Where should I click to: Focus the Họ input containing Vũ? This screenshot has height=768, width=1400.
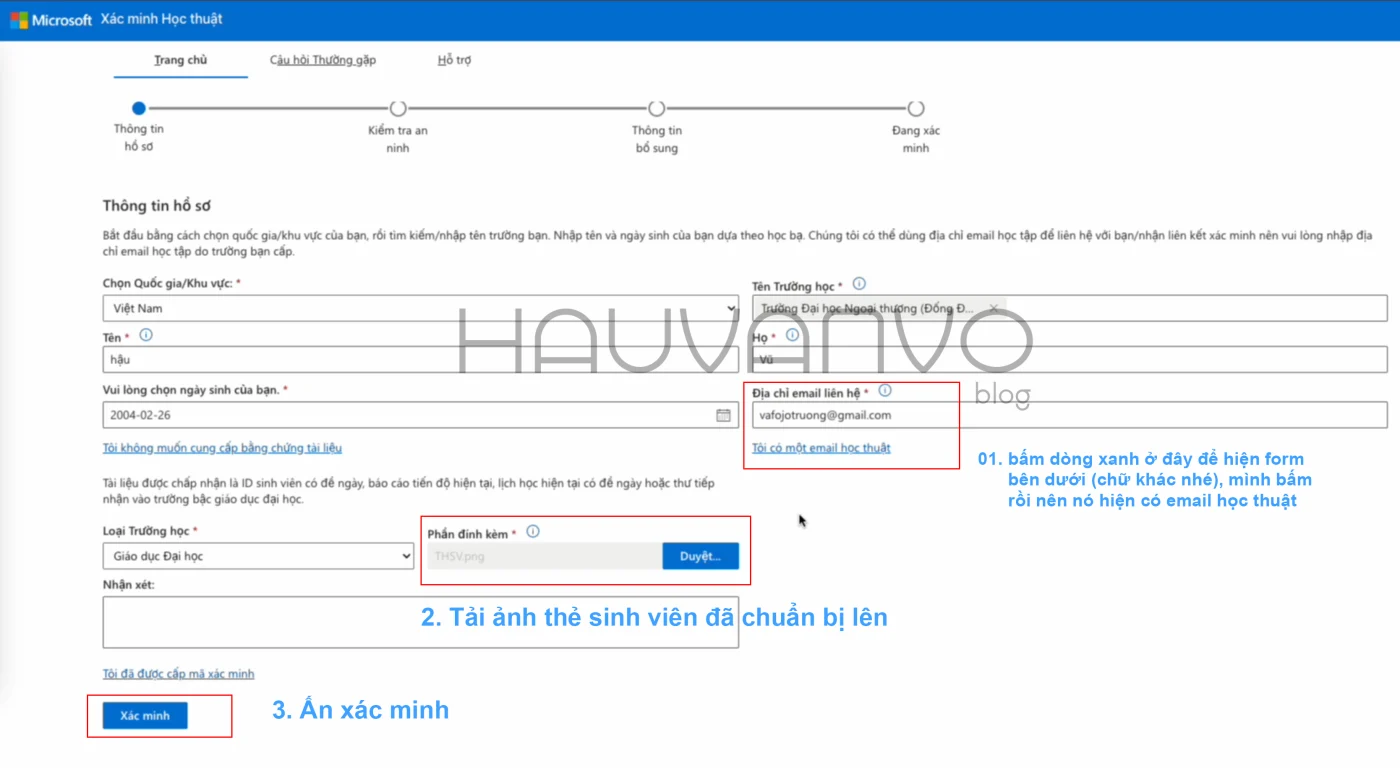(1070, 359)
